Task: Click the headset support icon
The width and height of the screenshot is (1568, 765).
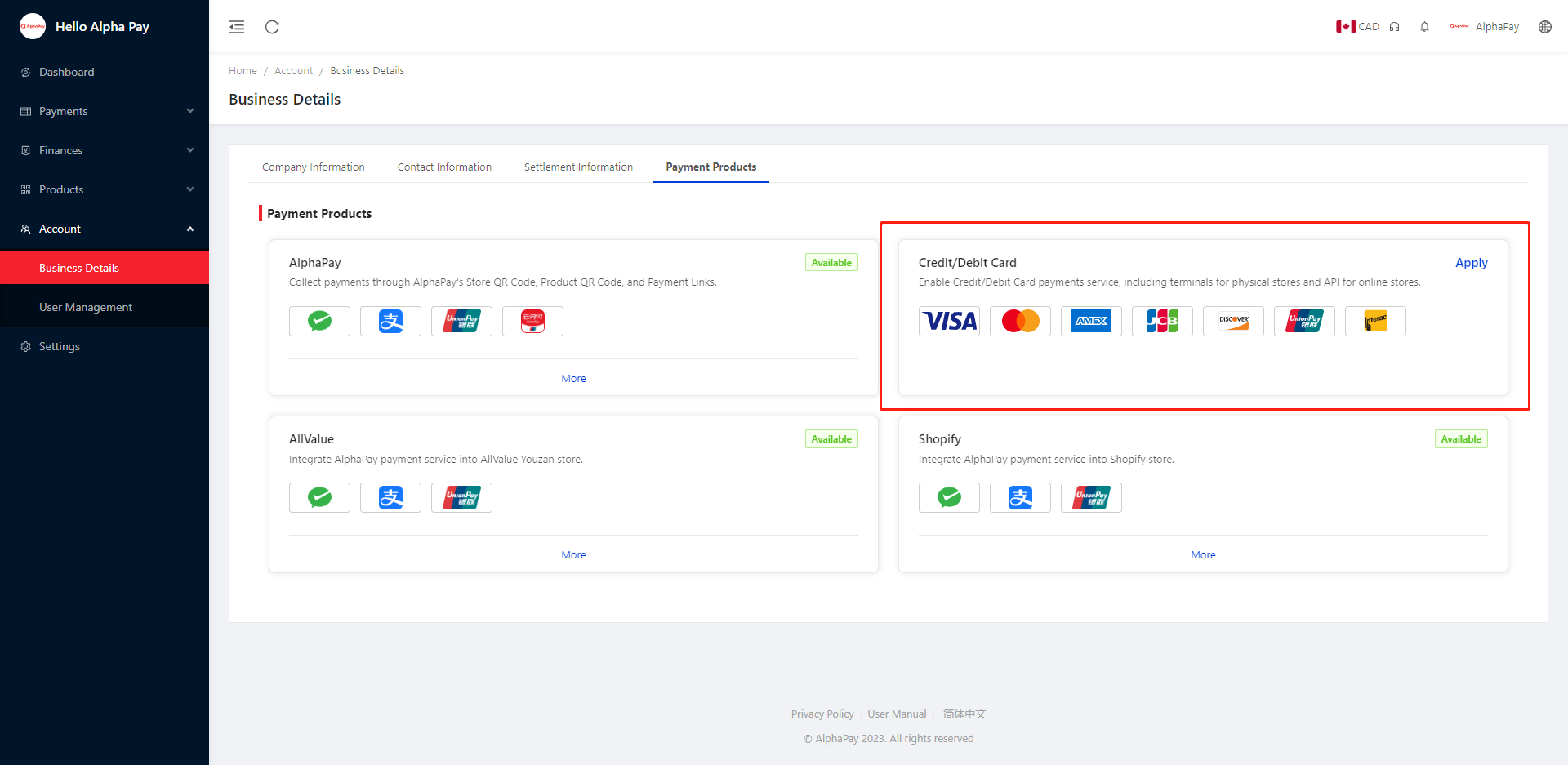Action: pos(1395,27)
